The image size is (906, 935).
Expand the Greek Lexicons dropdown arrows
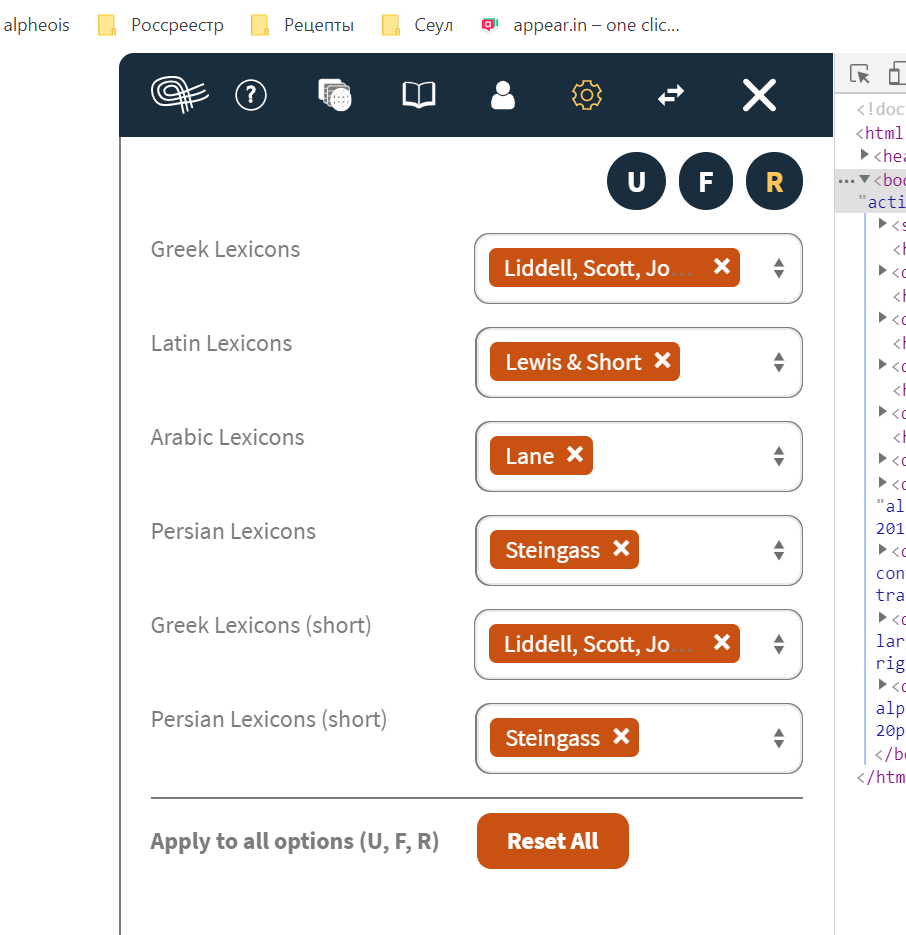pyautogui.click(x=778, y=268)
